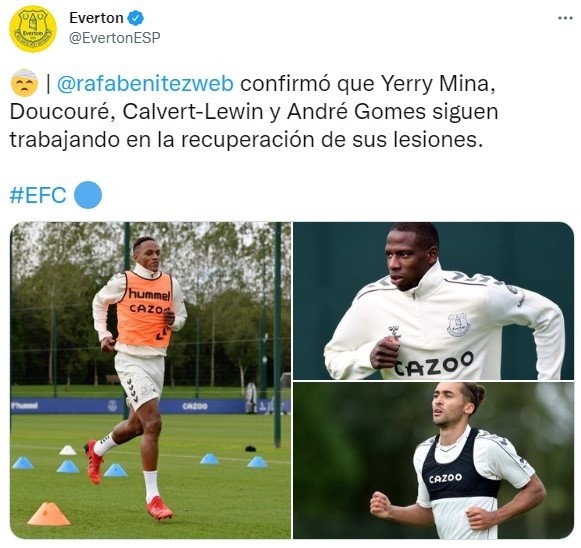Click the orange training cone in photo

point(49,514)
